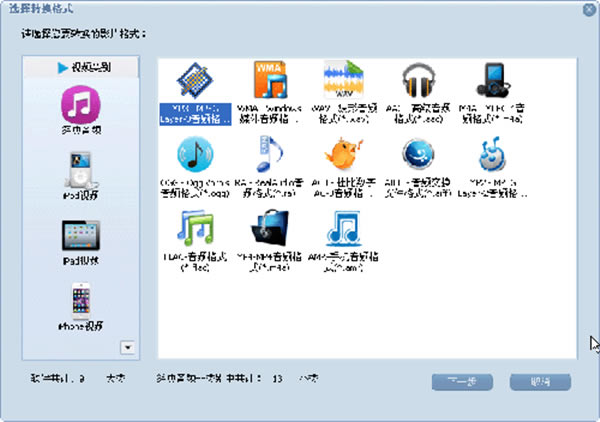Select the AAC format with headphones icon
Image resolution: width=600 pixels, height=422 pixels.
pyautogui.click(x=419, y=80)
